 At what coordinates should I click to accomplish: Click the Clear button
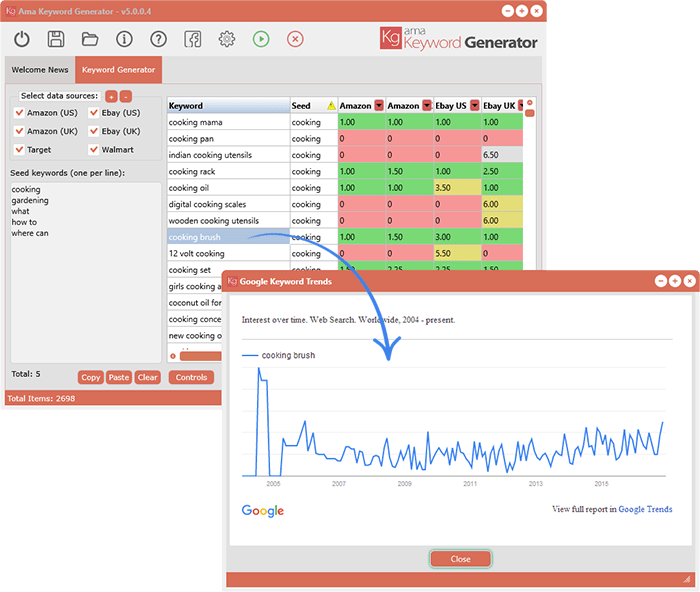147,377
